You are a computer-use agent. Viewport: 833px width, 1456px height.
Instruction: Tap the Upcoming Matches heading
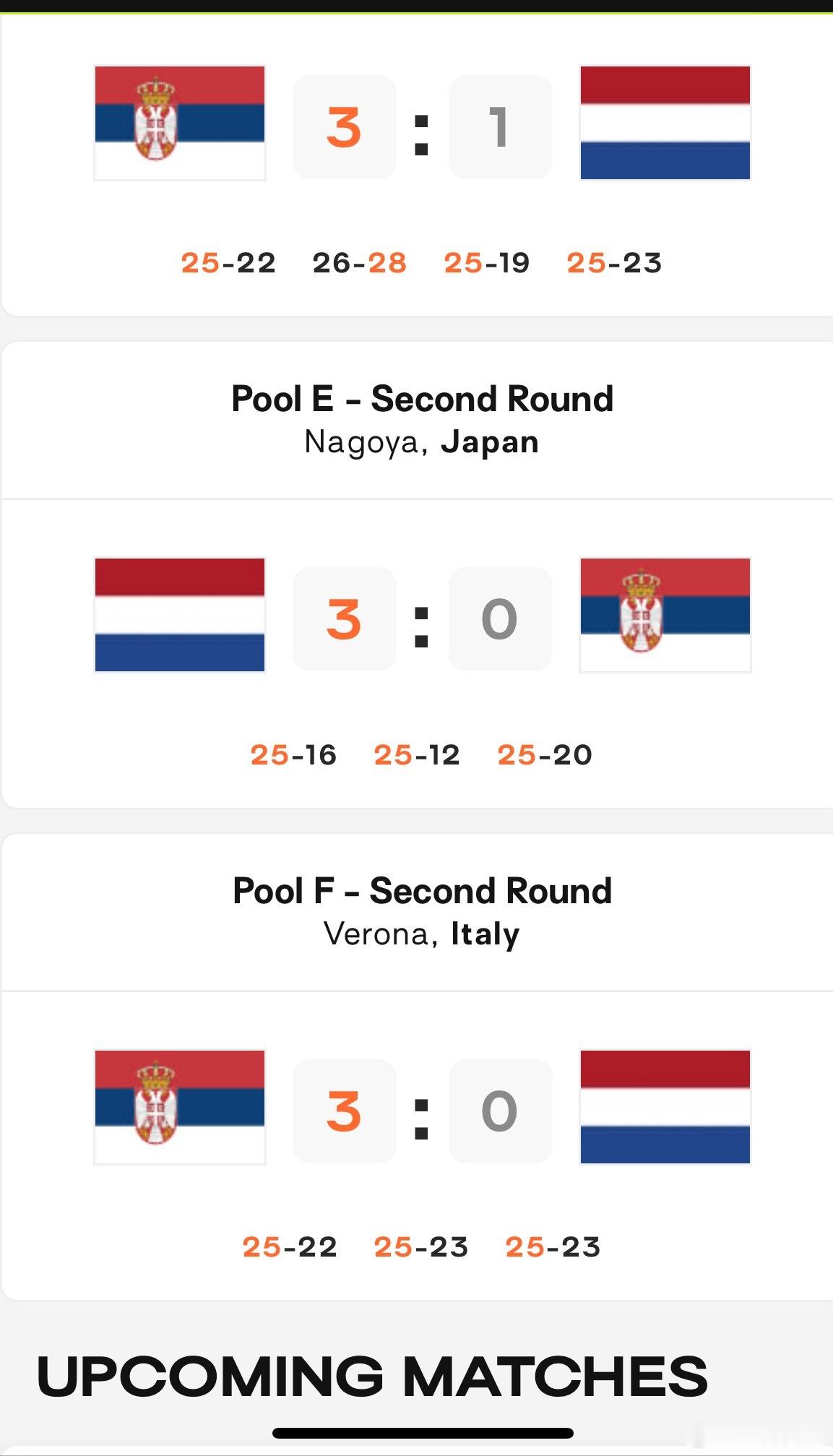point(372,1377)
